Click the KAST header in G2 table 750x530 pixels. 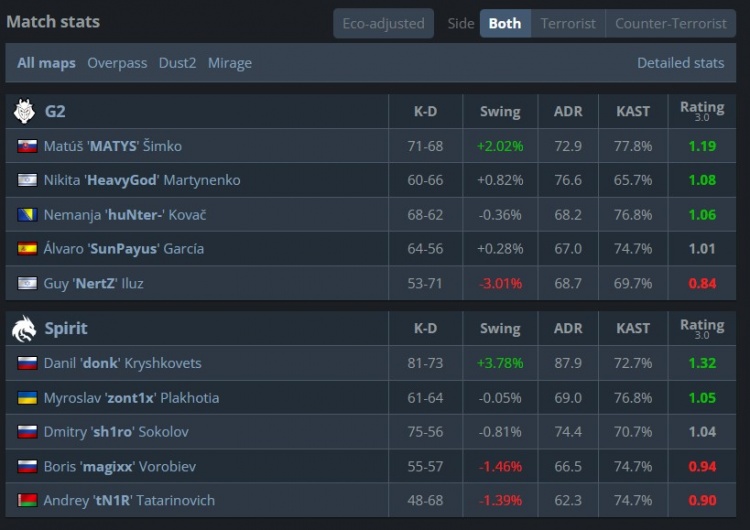click(x=633, y=111)
